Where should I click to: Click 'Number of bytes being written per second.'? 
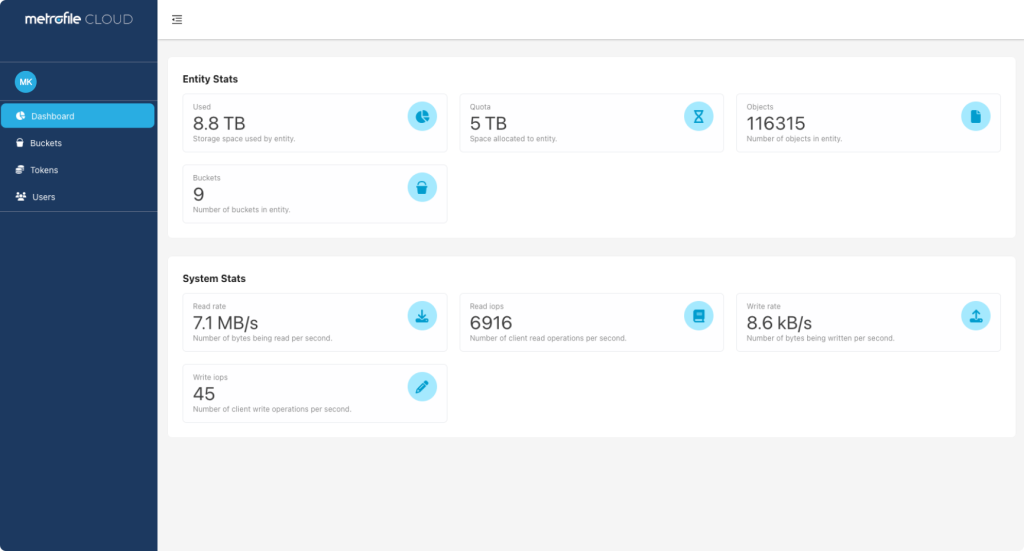click(x=820, y=338)
